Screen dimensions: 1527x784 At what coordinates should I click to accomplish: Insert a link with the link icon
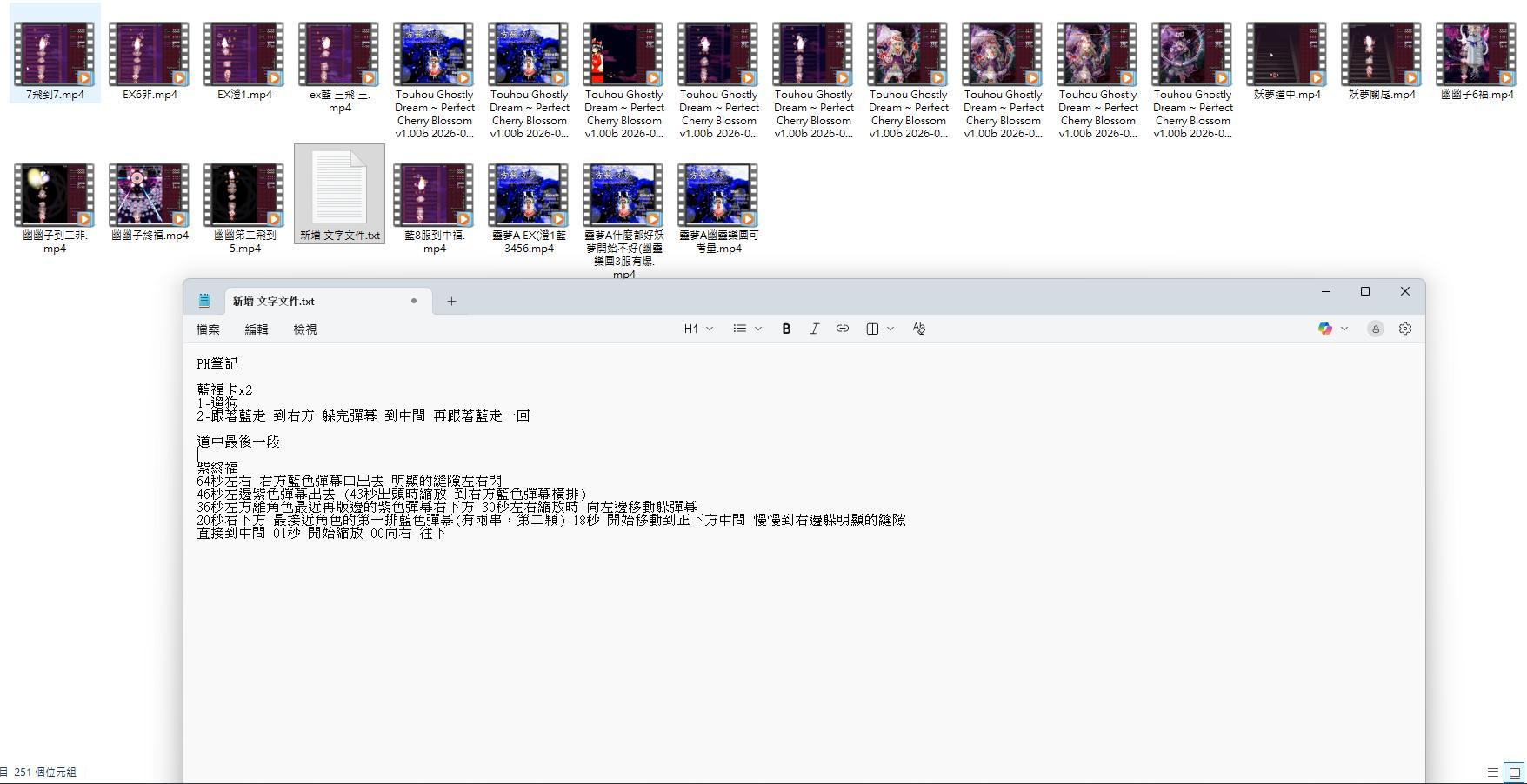tap(843, 329)
